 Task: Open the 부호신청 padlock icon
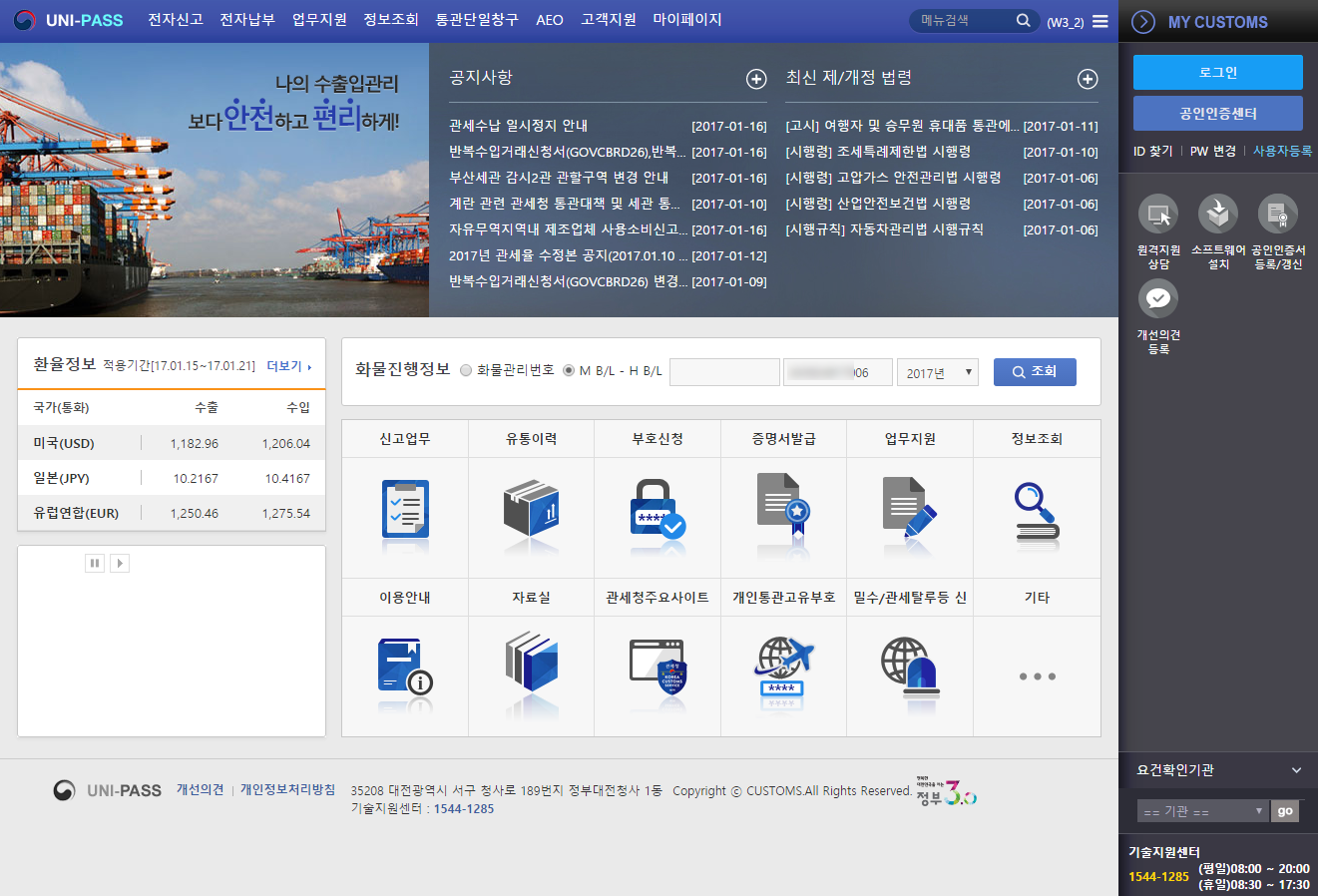pos(658,510)
